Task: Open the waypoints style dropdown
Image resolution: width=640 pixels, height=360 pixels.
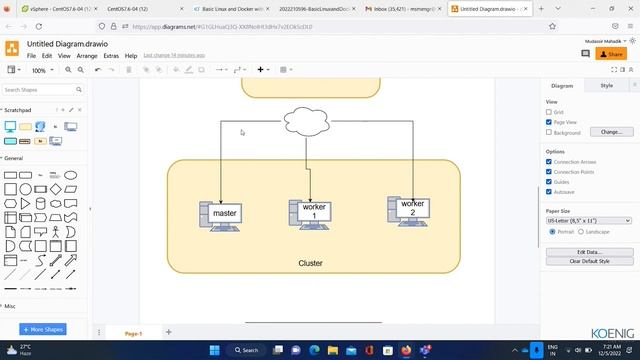Action: coord(240,70)
